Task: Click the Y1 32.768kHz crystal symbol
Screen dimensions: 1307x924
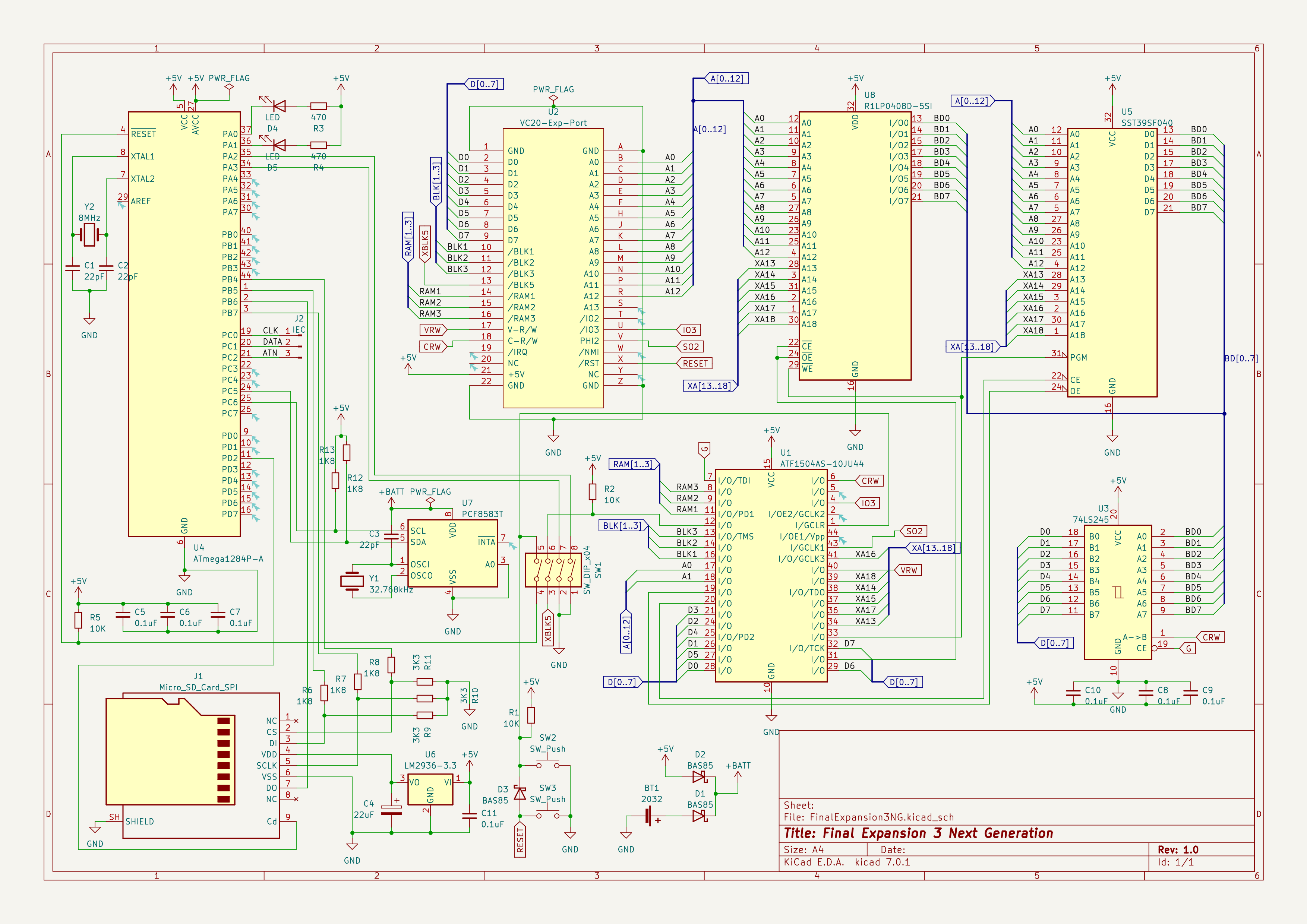Action: pos(352,581)
